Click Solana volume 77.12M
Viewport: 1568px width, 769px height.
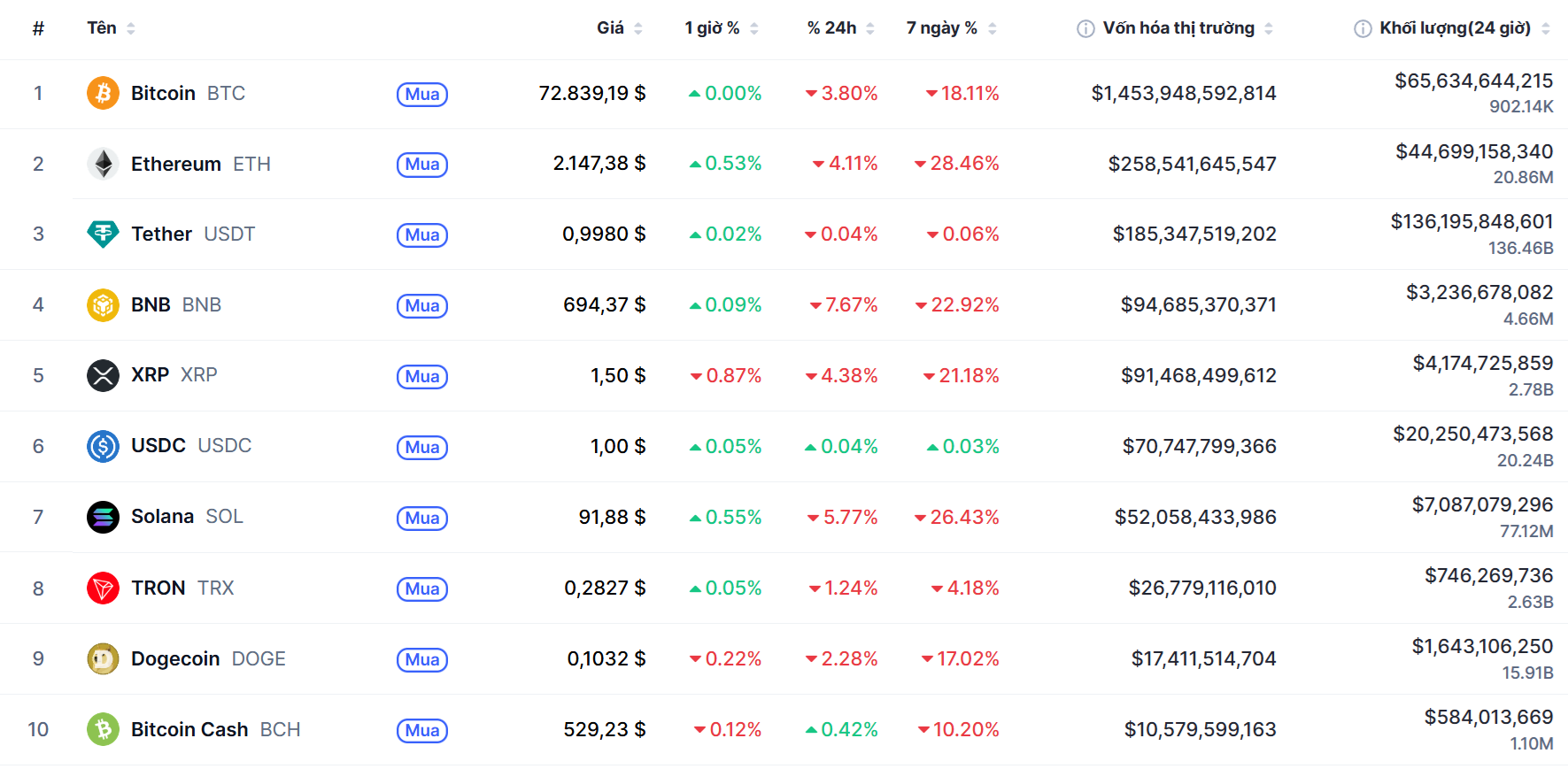pos(1526,531)
